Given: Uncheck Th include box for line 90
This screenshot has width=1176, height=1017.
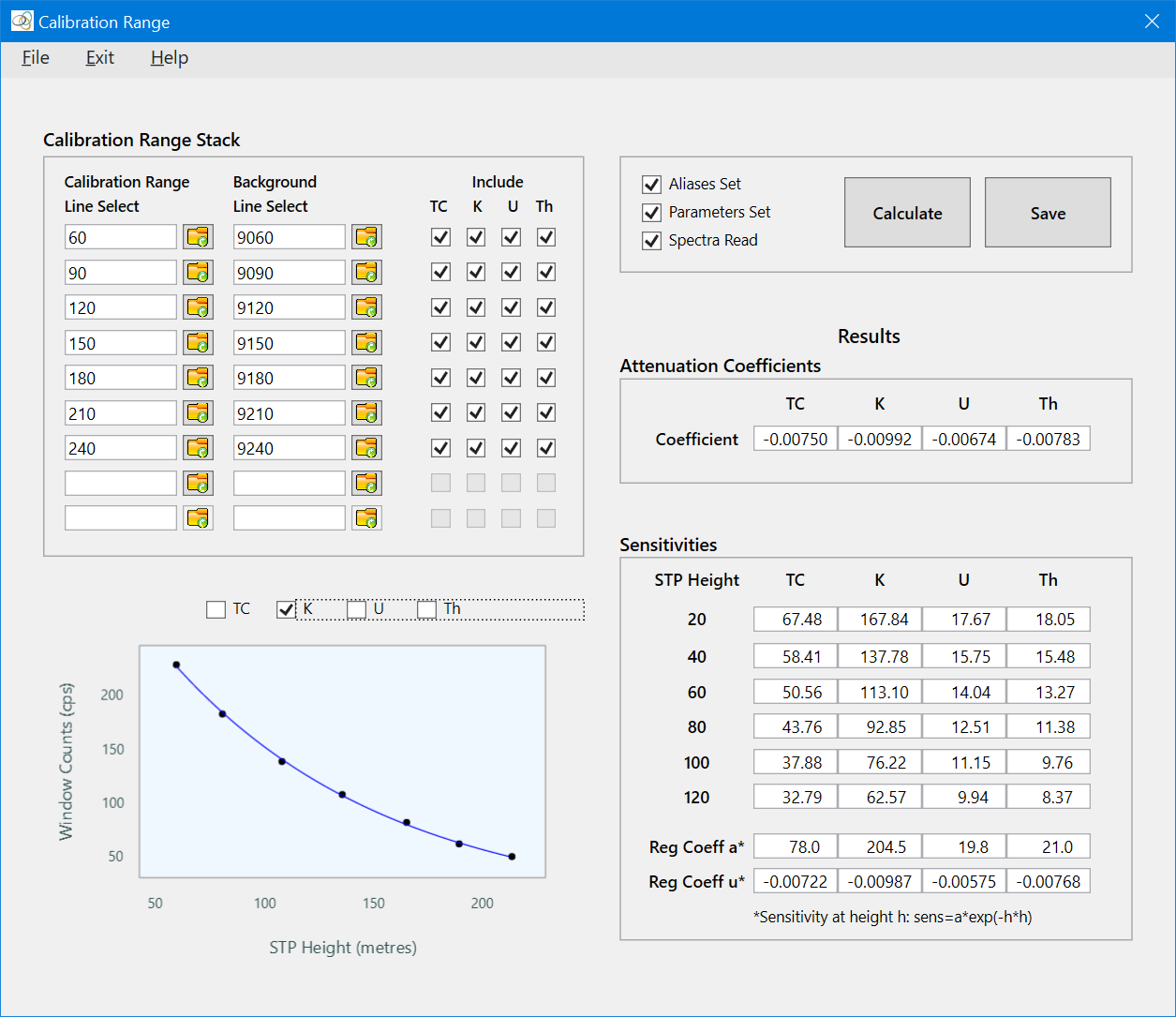Looking at the screenshot, I should (546, 273).
